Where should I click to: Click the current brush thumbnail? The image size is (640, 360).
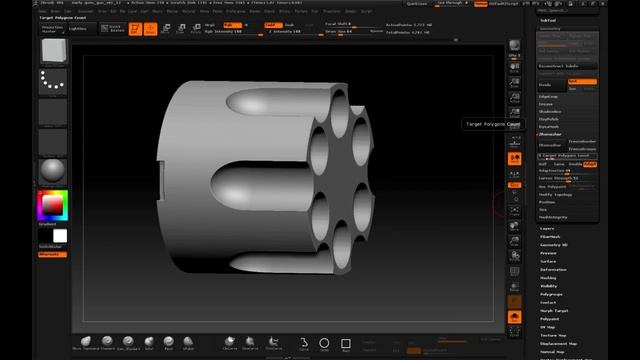(53, 51)
